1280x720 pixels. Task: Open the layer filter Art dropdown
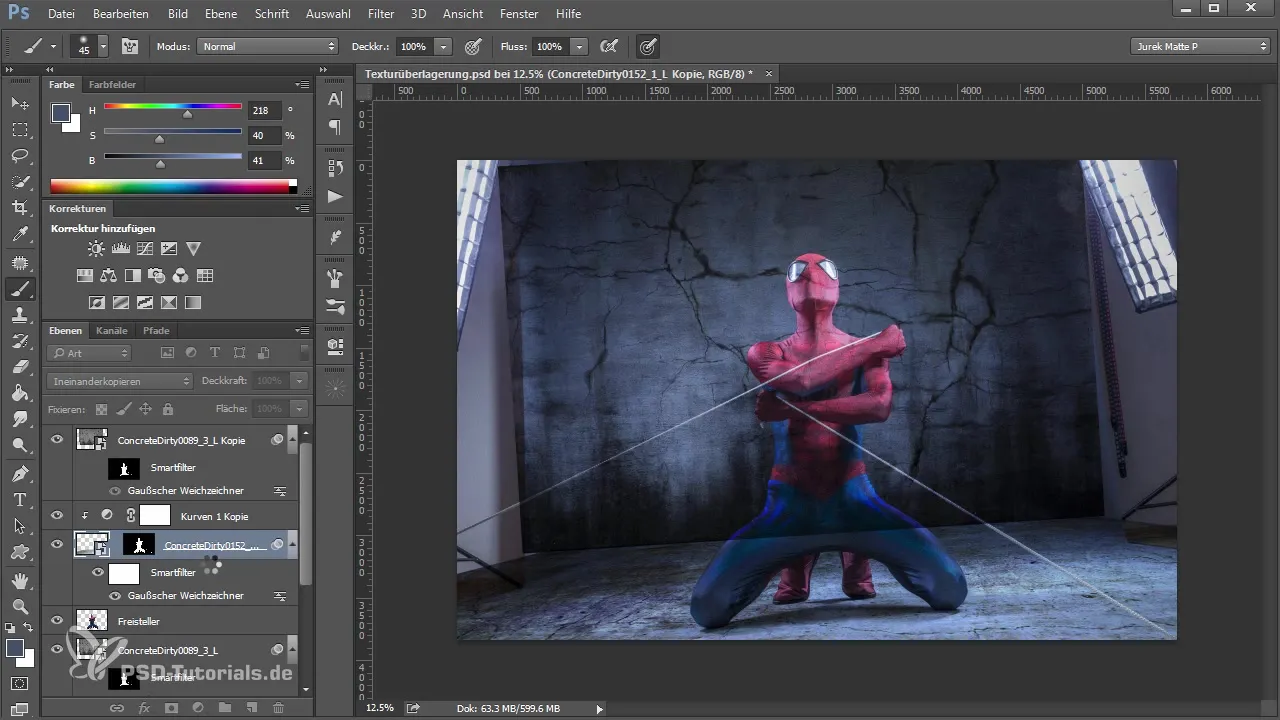click(89, 353)
